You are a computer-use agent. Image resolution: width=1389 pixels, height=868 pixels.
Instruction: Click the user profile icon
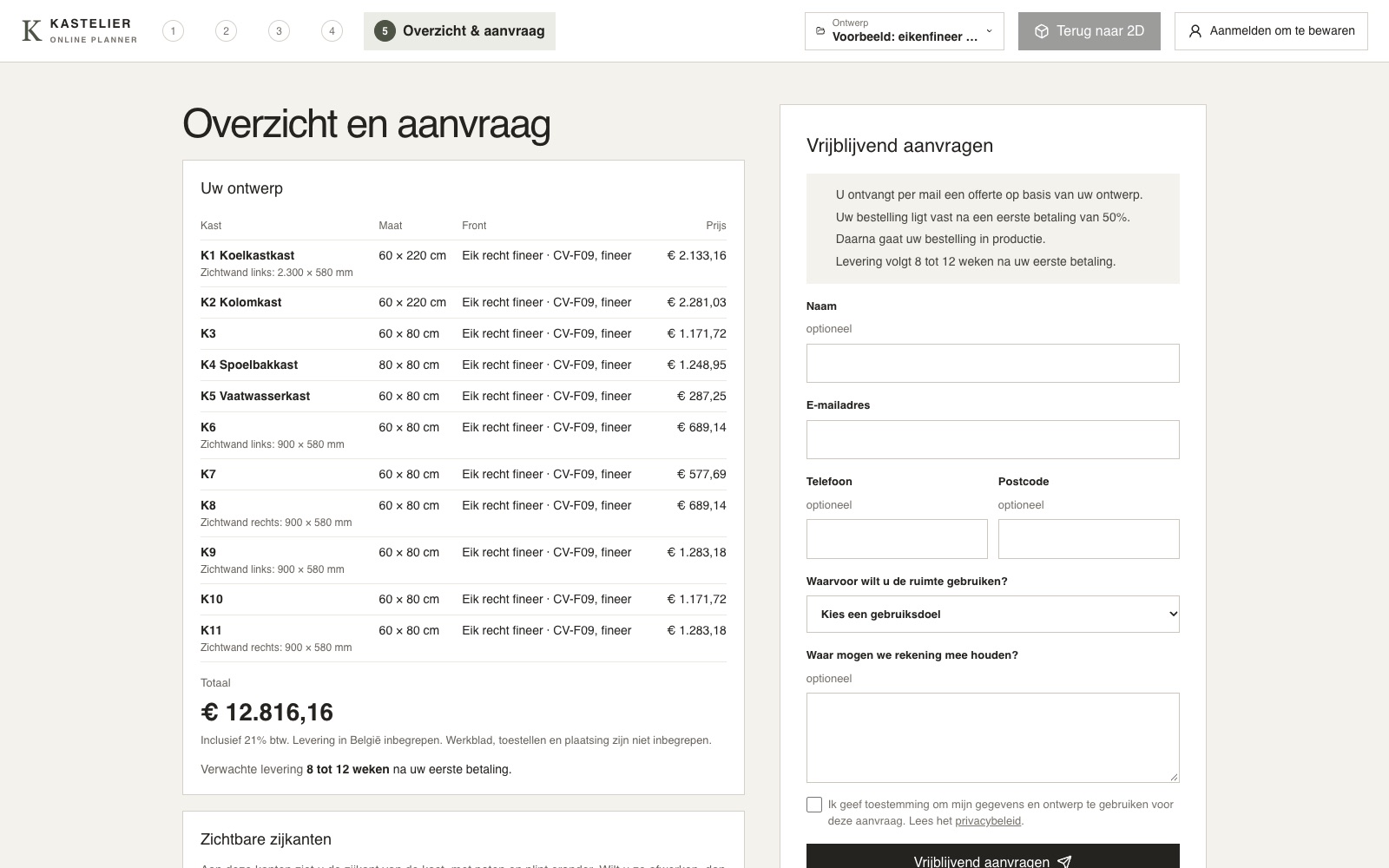click(1195, 31)
